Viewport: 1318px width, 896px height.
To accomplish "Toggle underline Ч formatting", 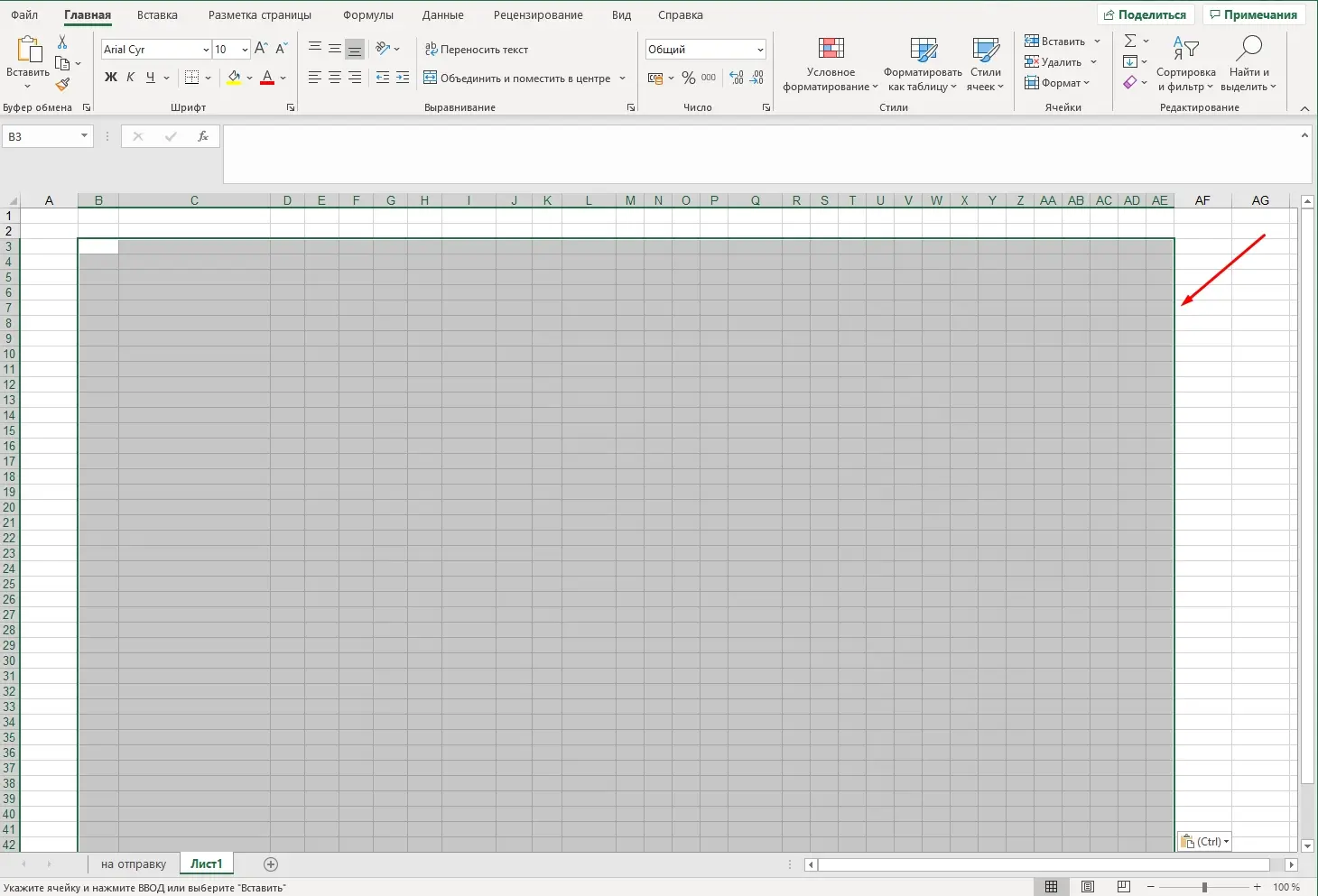I will click(151, 78).
